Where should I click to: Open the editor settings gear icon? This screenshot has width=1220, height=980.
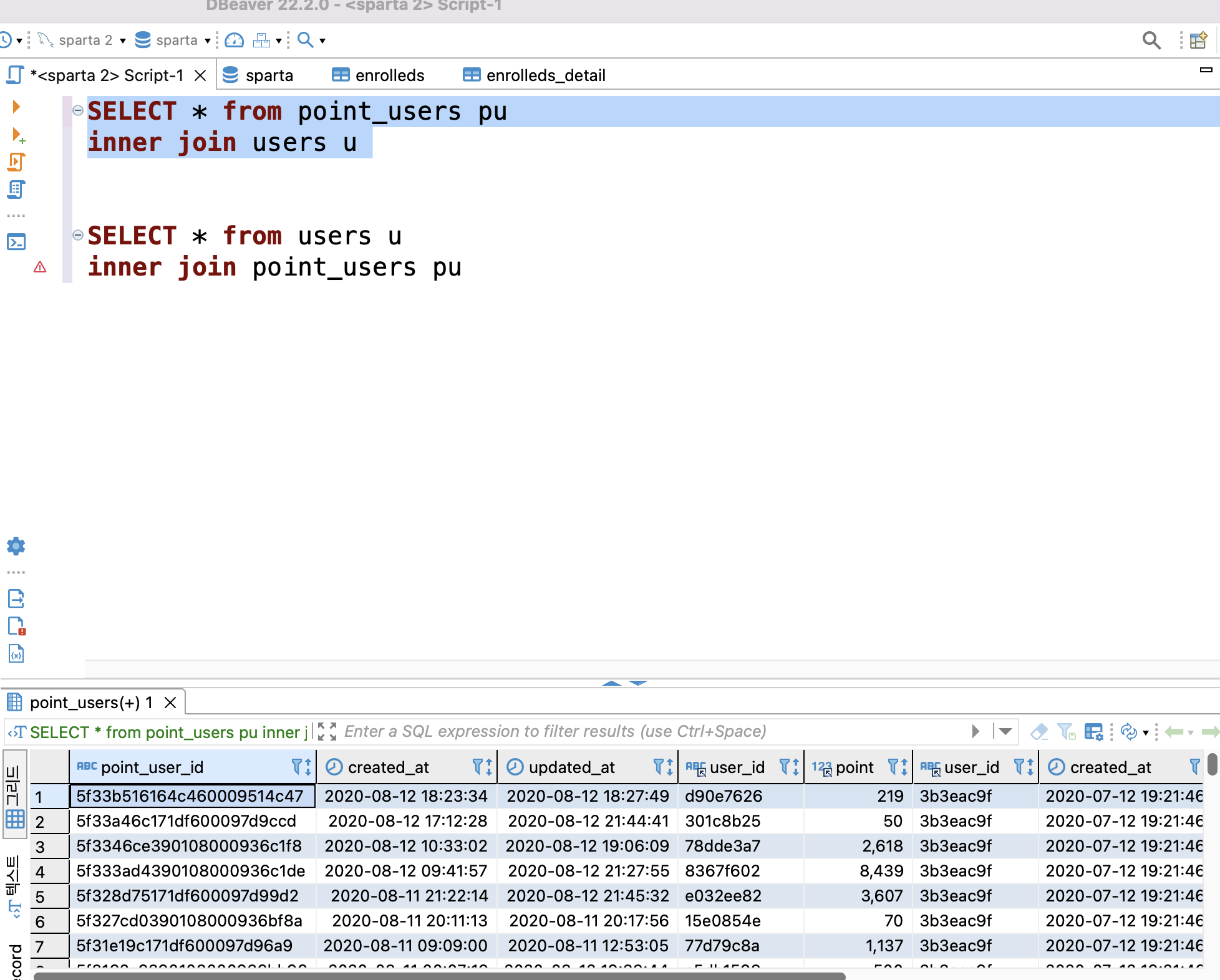[16, 546]
